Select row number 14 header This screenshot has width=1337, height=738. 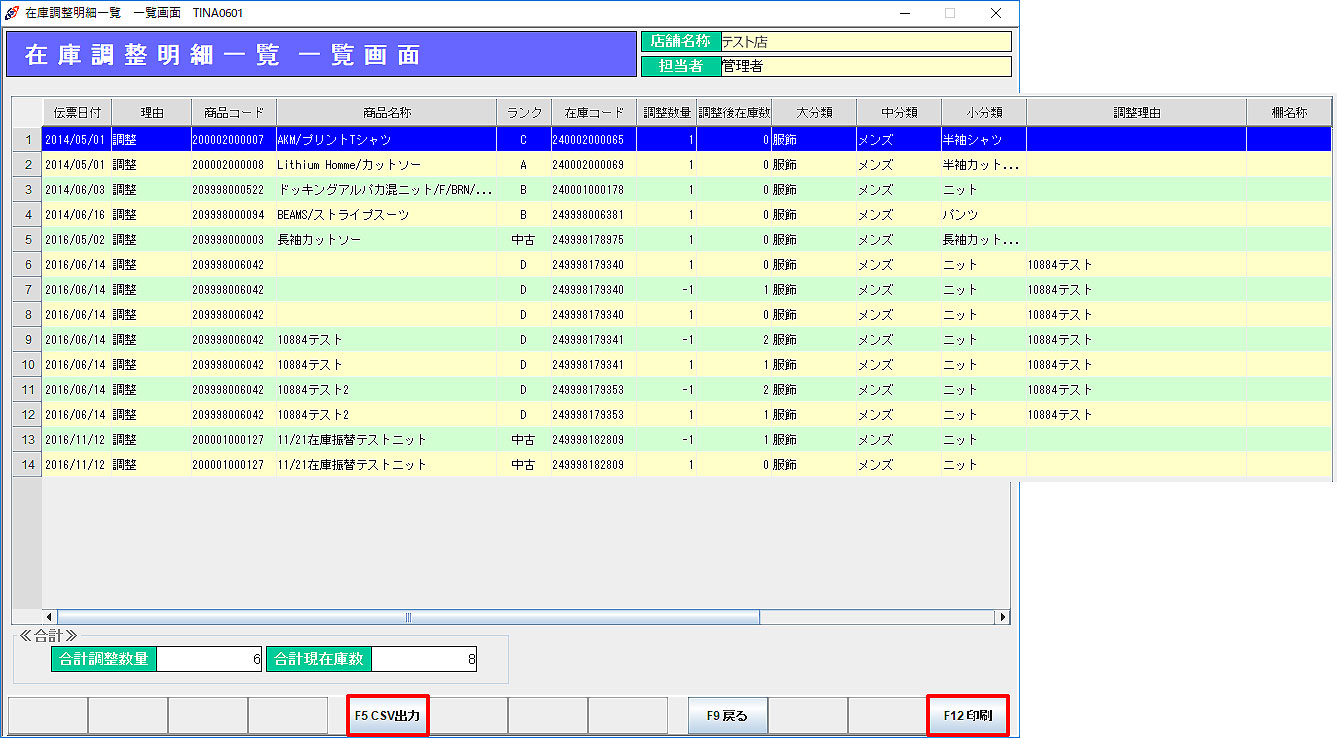pos(27,465)
